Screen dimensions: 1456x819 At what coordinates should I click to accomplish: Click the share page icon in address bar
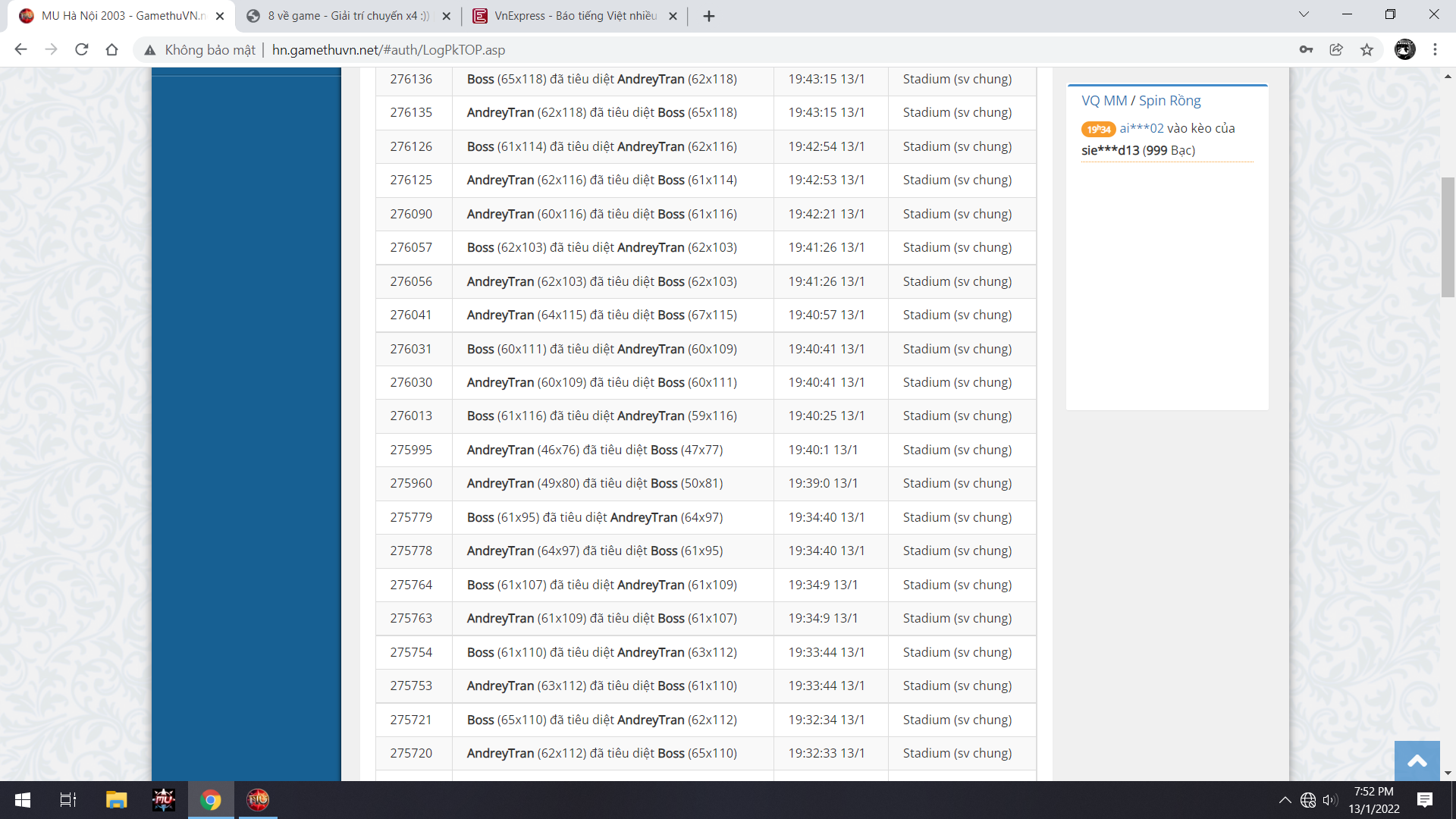[1336, 49]
